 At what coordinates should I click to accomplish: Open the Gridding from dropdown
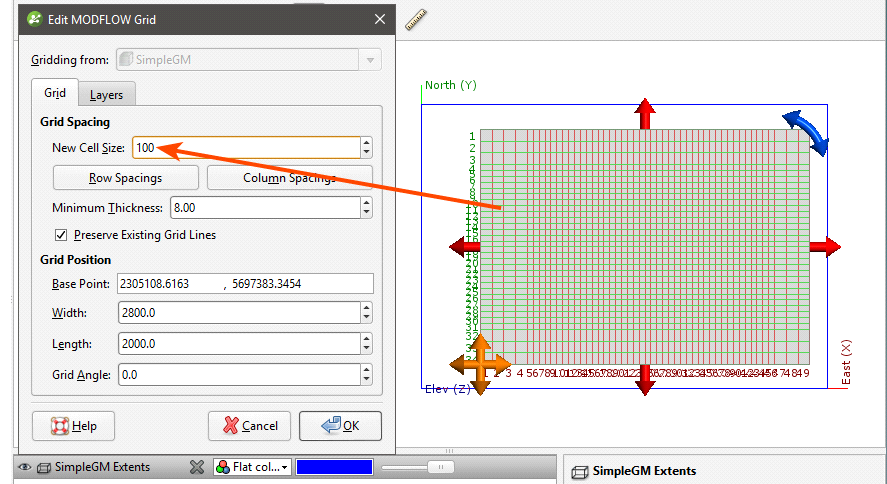[x=371, y=60]
